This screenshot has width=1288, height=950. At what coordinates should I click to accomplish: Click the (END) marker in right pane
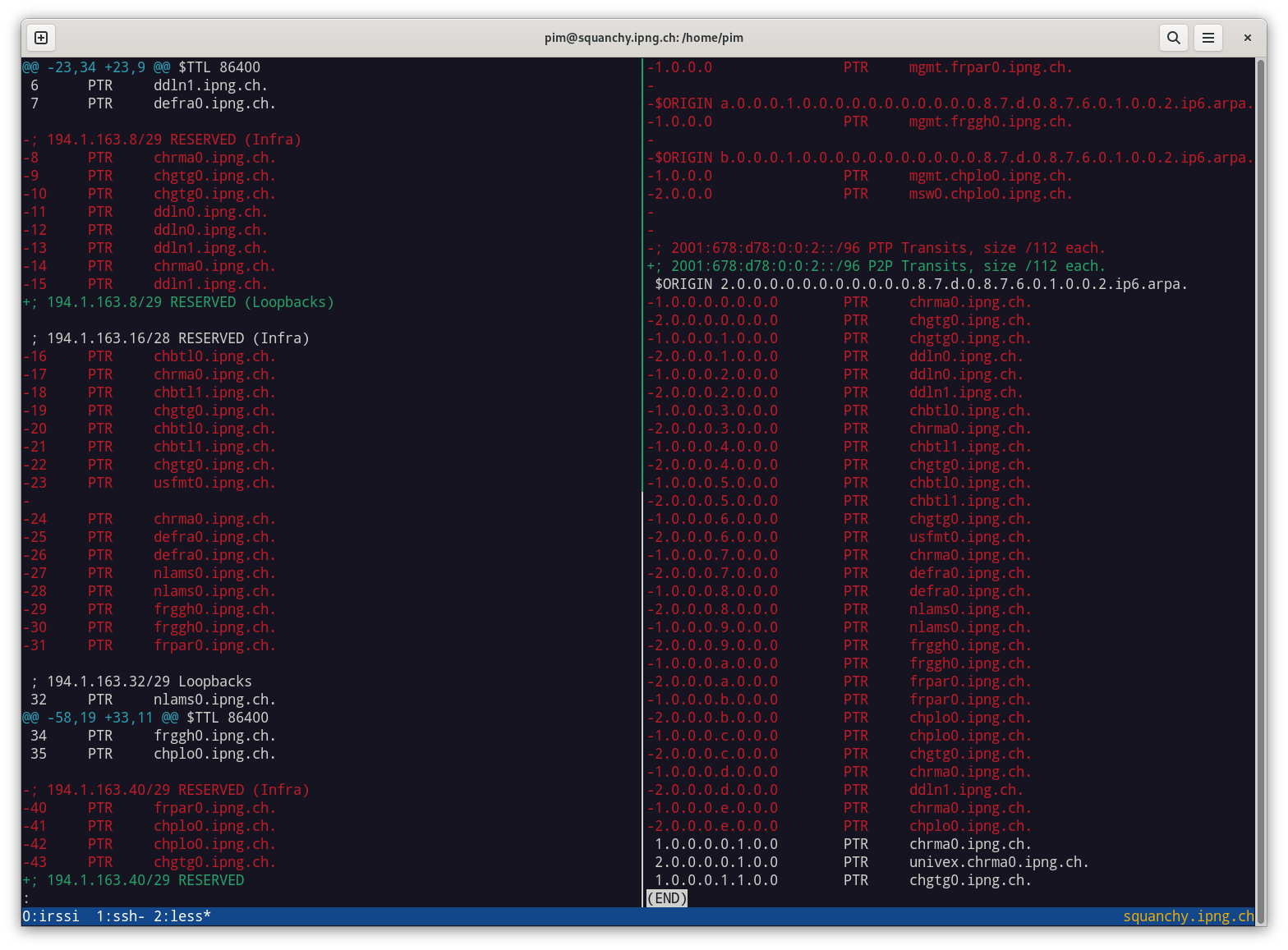pyautogui.click(x=666, y=898)
